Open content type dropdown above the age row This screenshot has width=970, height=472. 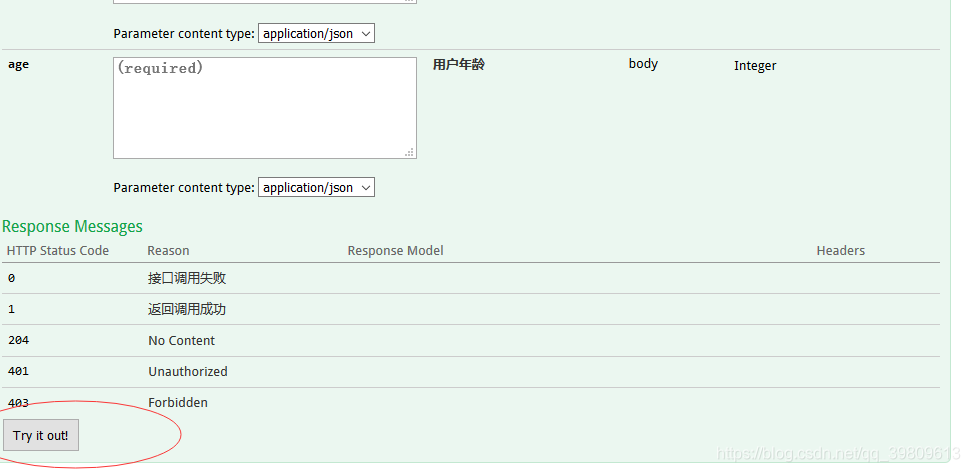coord(316,33)
